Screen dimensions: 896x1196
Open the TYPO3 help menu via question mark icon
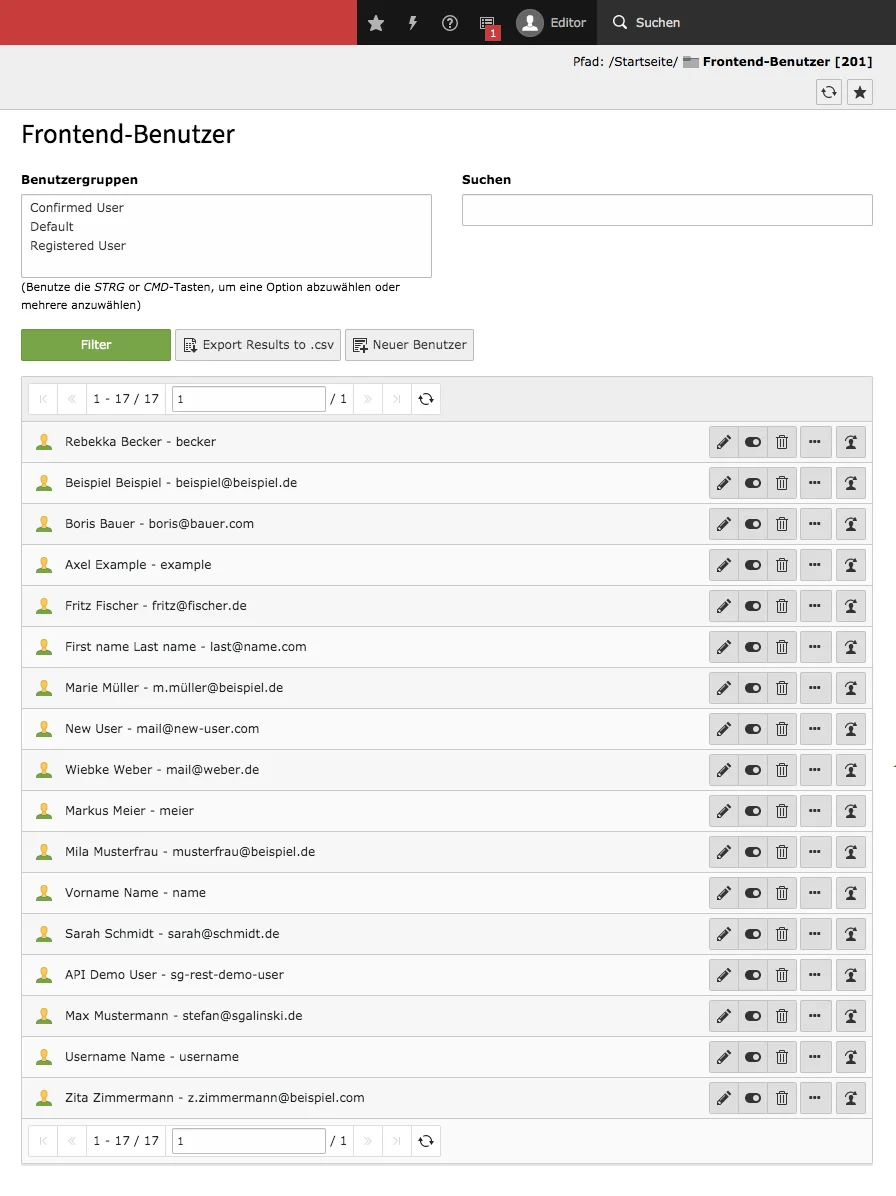449,22
